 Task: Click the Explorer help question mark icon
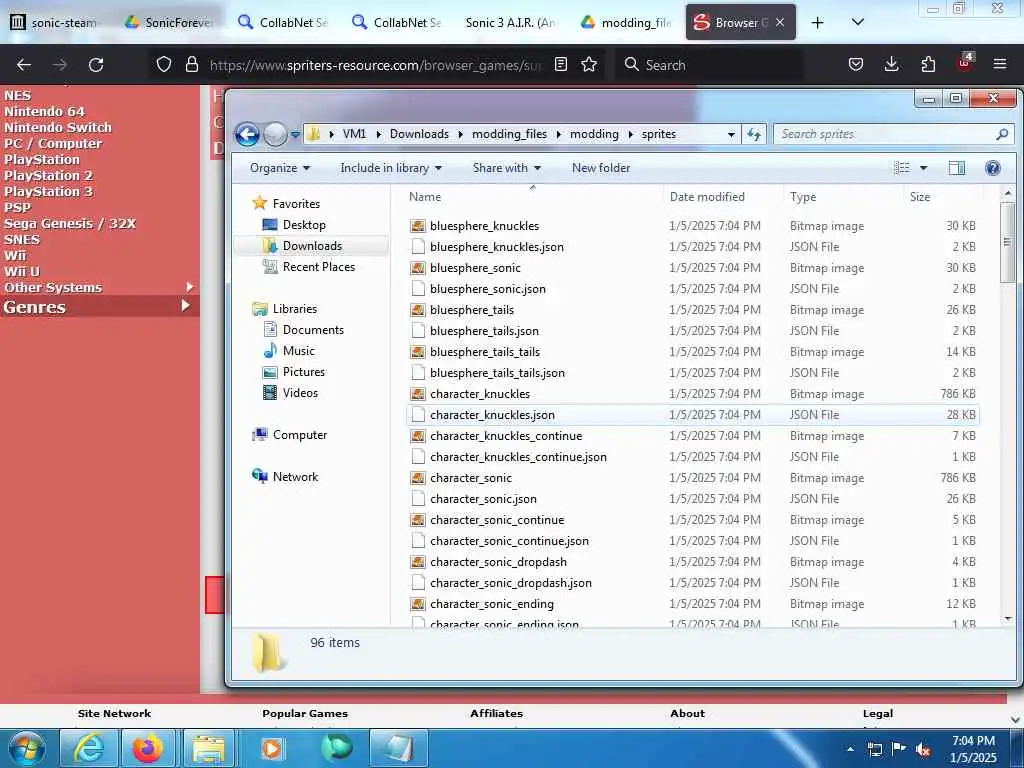(x=992, y=168)
